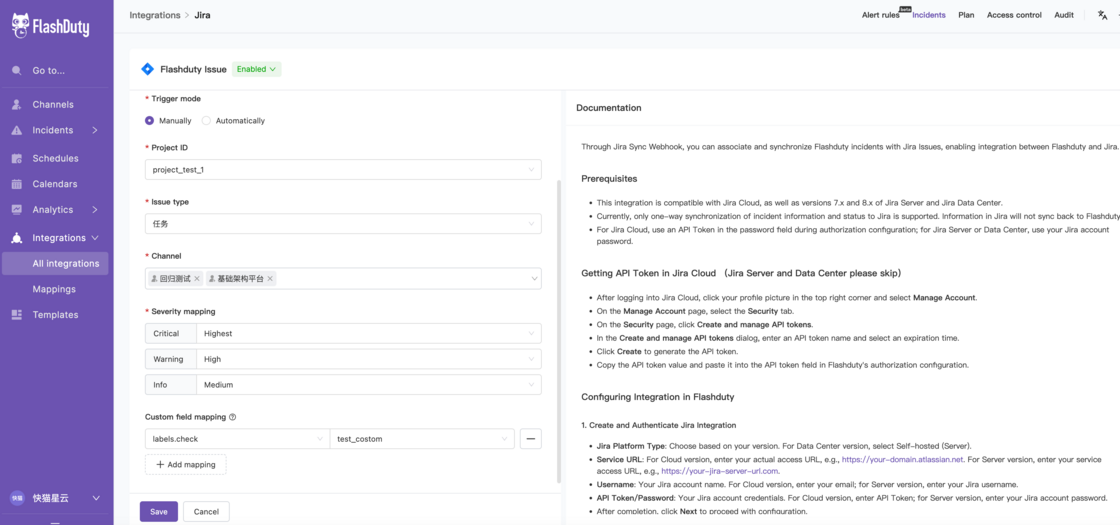Click the FlashDuty logo

tap(50, 26)
